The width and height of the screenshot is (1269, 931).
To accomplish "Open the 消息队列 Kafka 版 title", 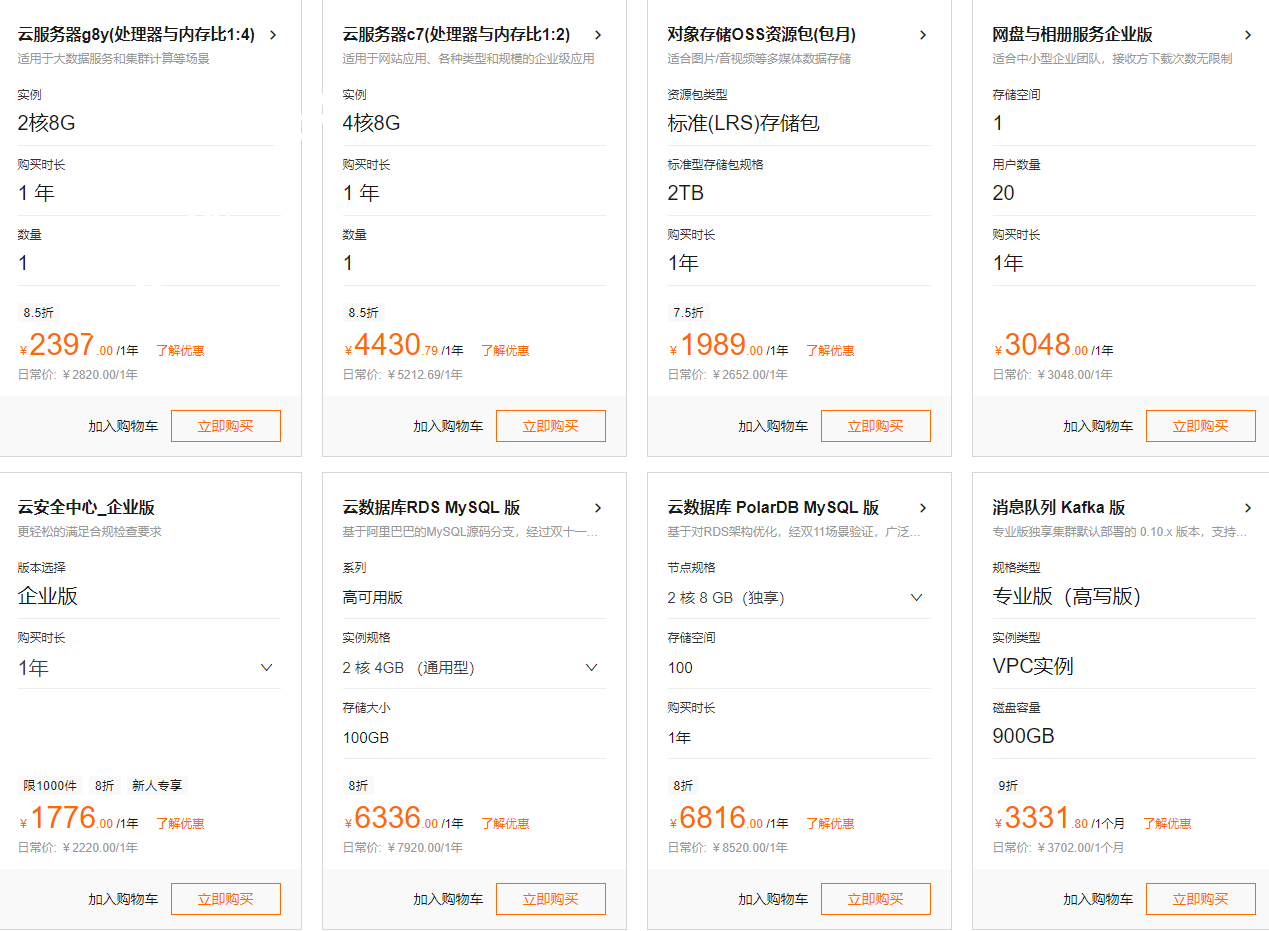I will [1059, 508].
